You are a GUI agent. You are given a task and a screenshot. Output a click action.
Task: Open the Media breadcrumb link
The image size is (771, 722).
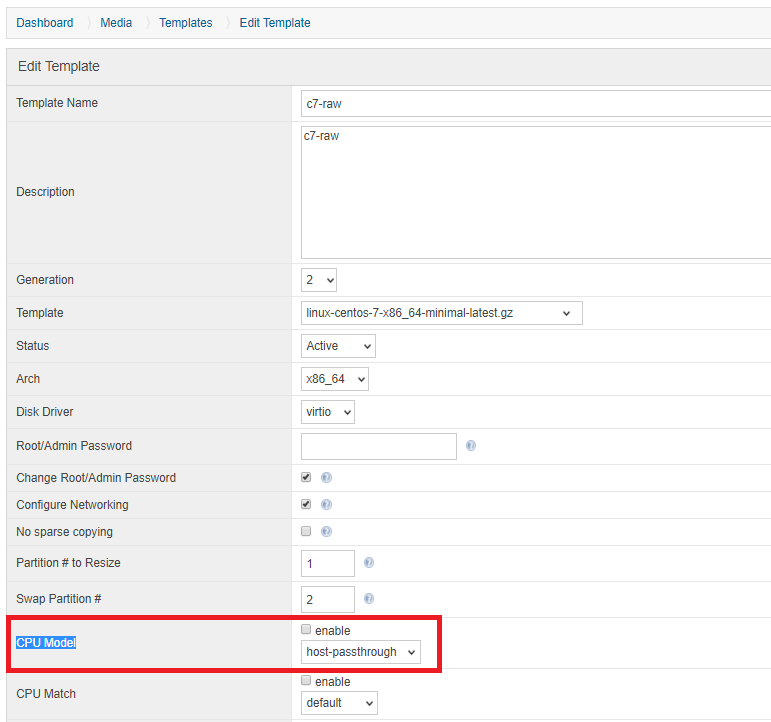(116, 23)
